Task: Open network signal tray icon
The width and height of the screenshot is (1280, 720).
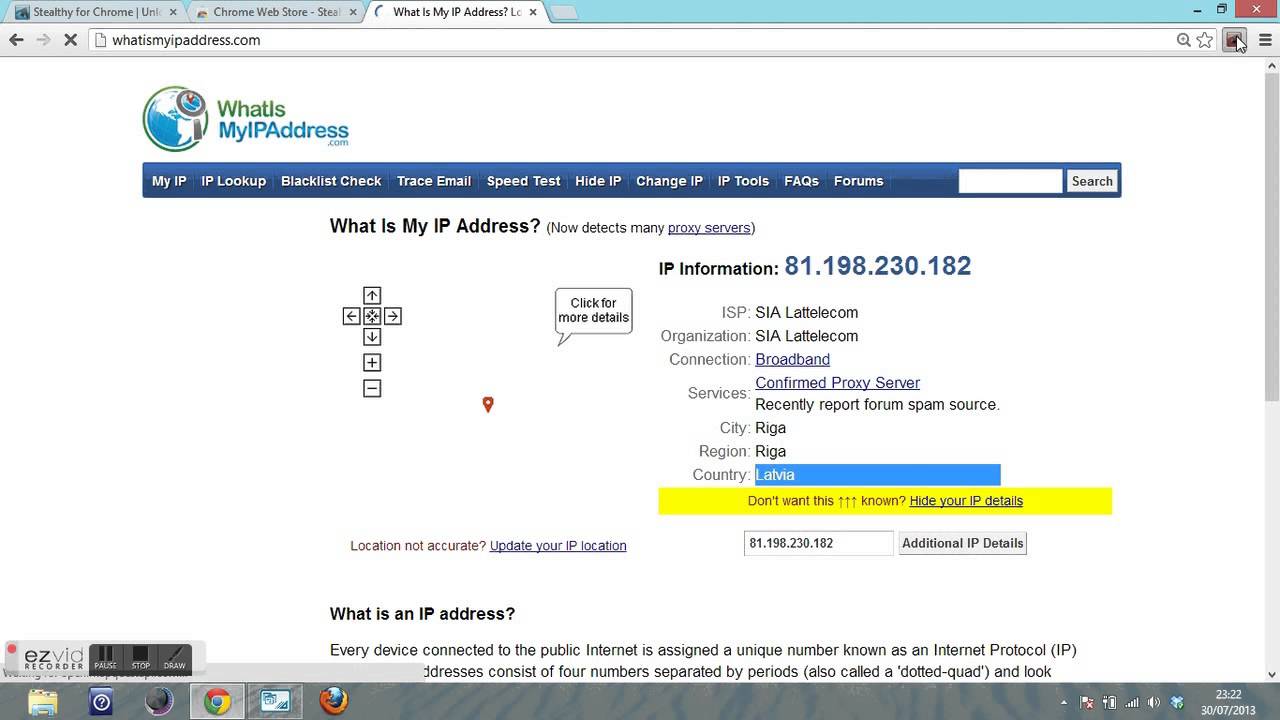Action: (x=1132, y=702)
